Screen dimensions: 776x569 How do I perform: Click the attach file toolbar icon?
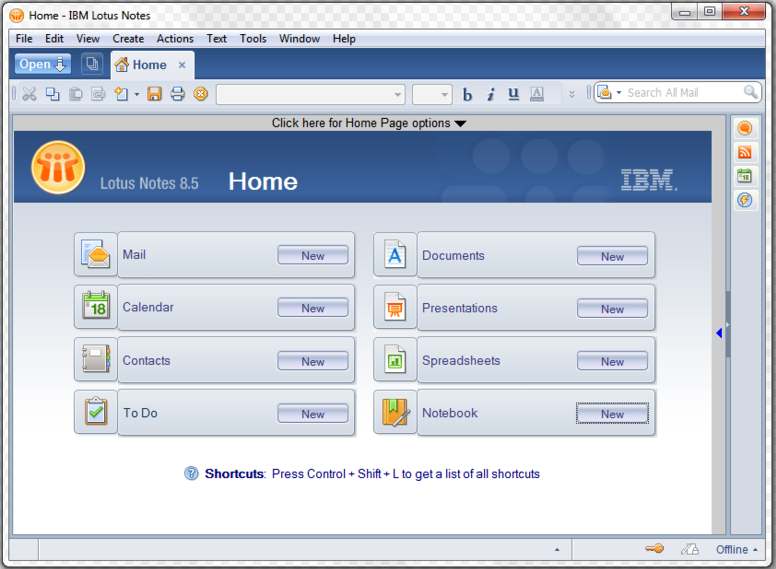98,94
